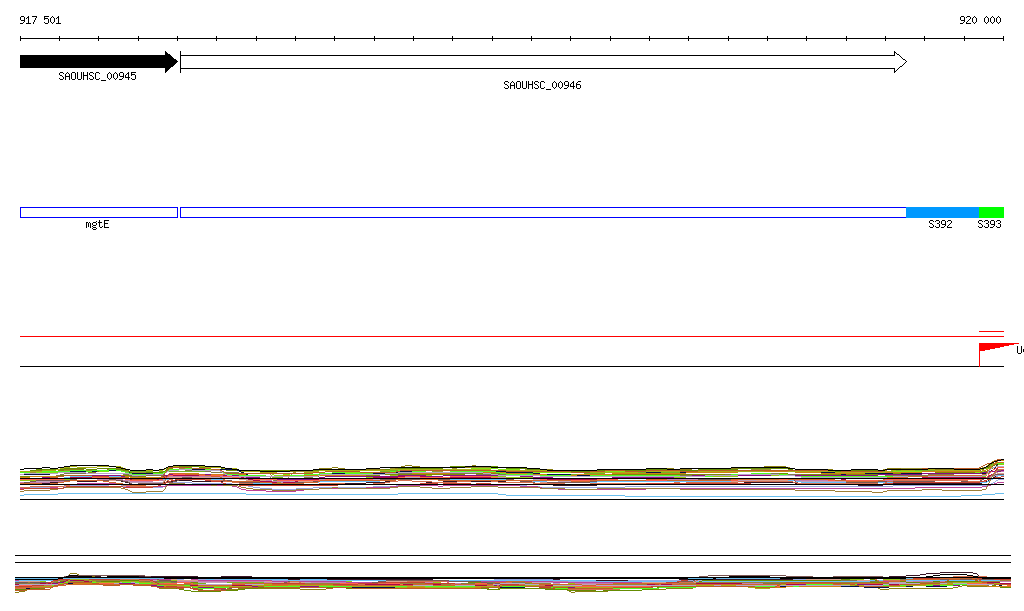
Task: Click the short red line above the flag
Action: point(991,331)
